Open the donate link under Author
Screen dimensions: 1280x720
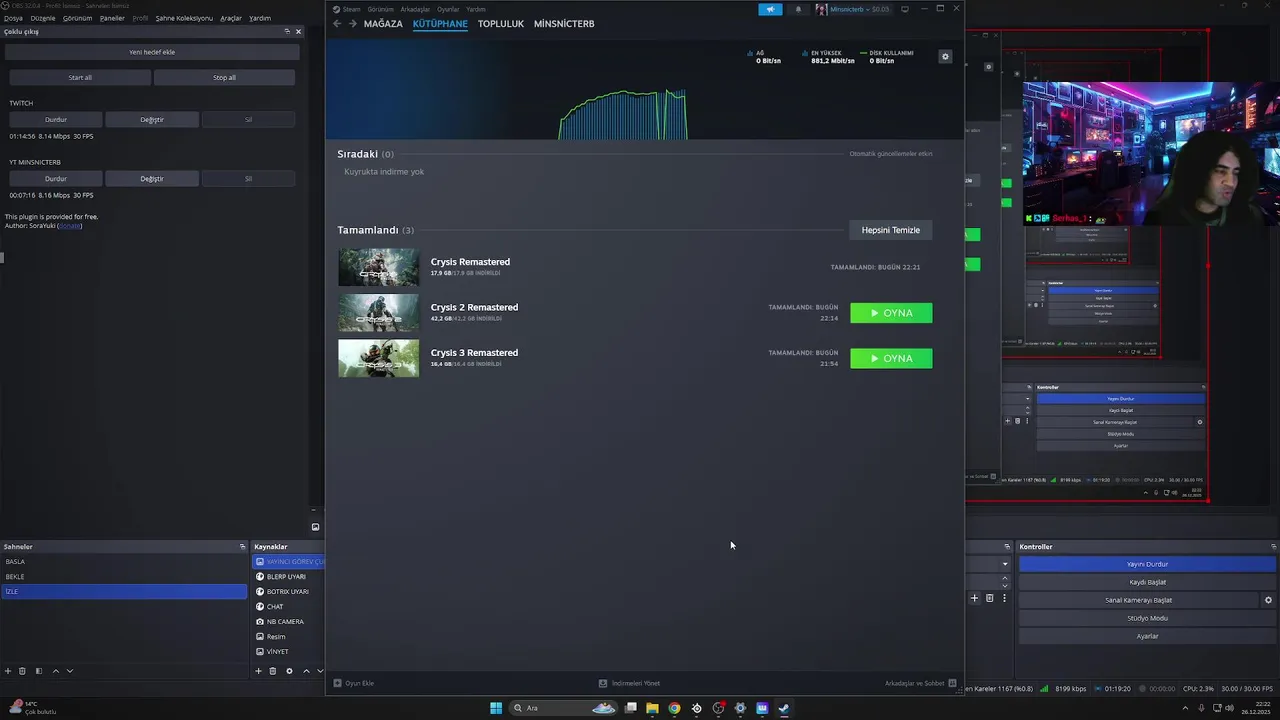69,226
